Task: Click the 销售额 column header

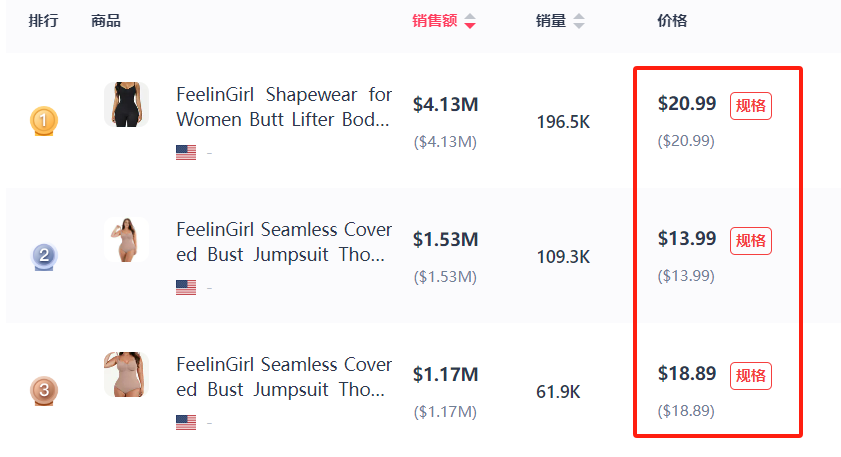Action: pos(435,21)
